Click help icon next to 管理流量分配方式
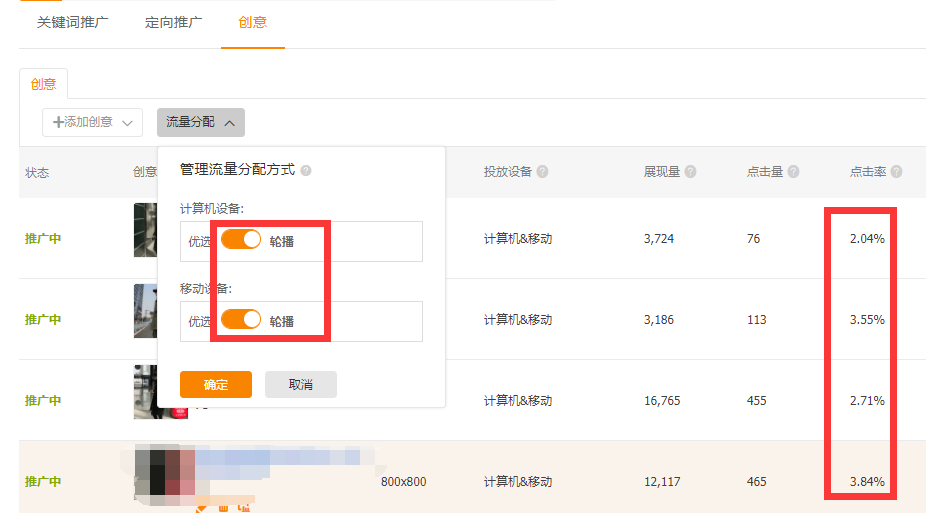This screenshot has height=513, width=926. pos(306,171)
